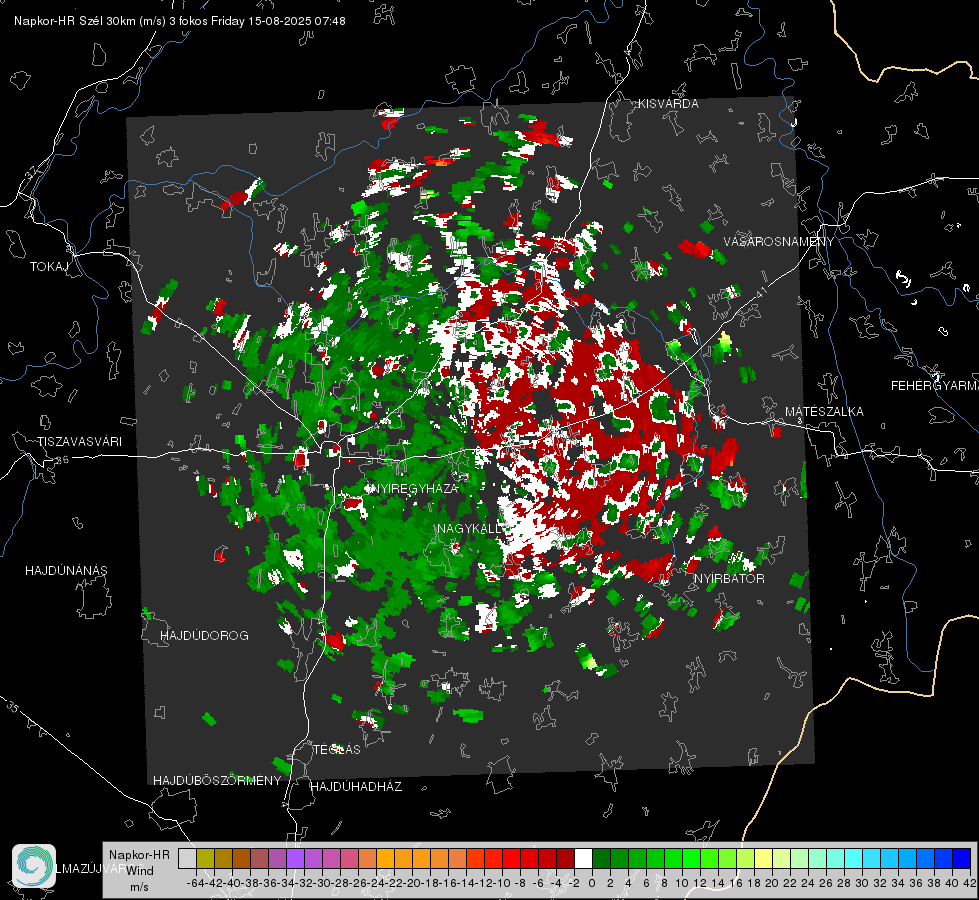Select the HAJDÚDOROG city label
The width and height of the screenshot is (979, 900).
tap(204, 635)
